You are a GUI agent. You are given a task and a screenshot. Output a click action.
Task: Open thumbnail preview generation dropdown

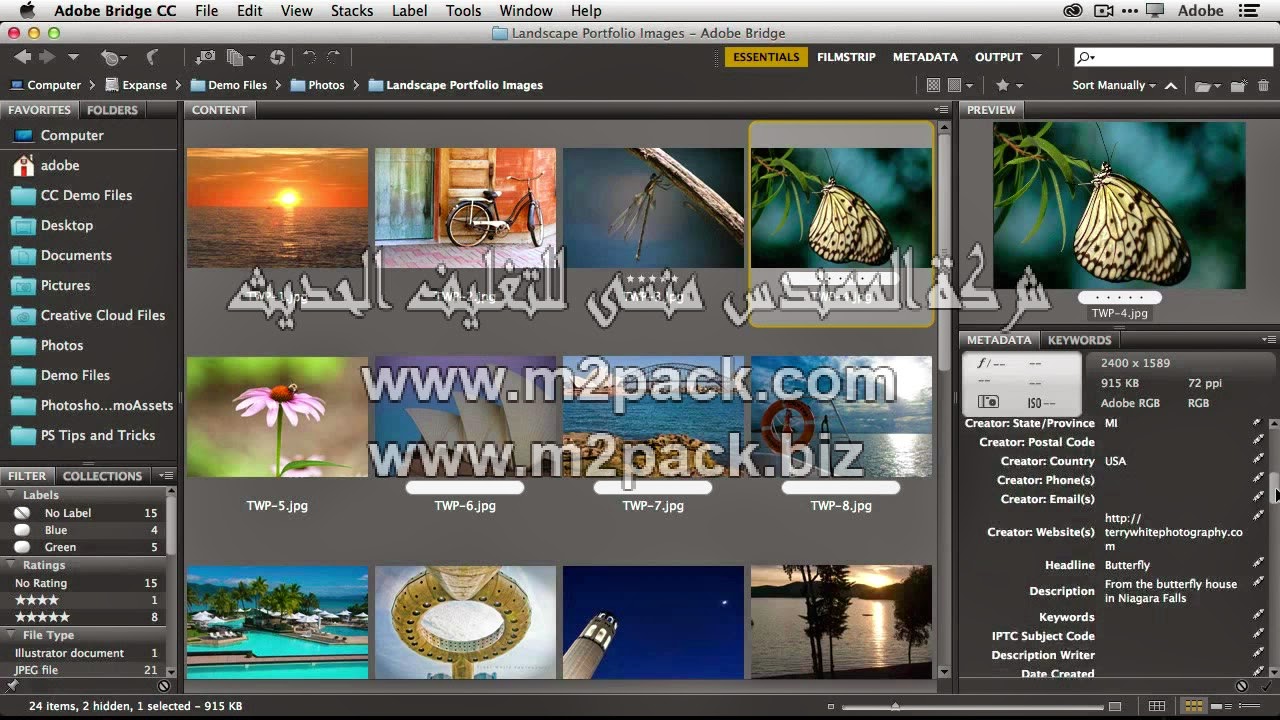pos(959,86)
